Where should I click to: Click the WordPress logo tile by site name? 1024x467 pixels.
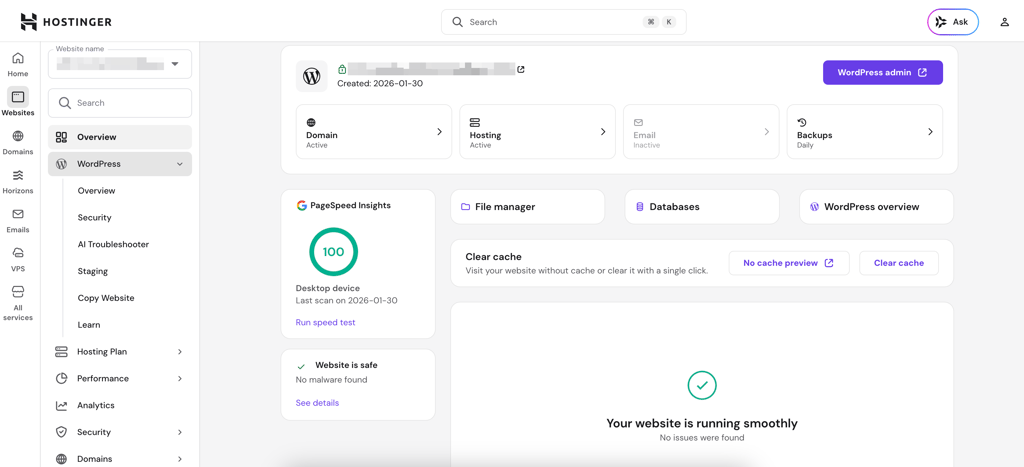(312, 76)
